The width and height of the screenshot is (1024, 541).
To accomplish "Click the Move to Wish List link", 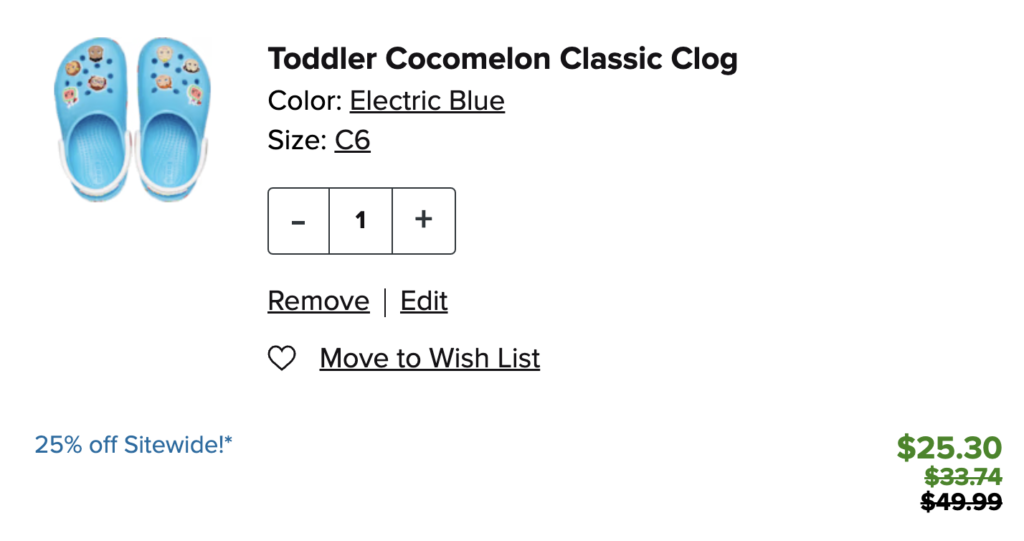I will [x=430, y=358].
